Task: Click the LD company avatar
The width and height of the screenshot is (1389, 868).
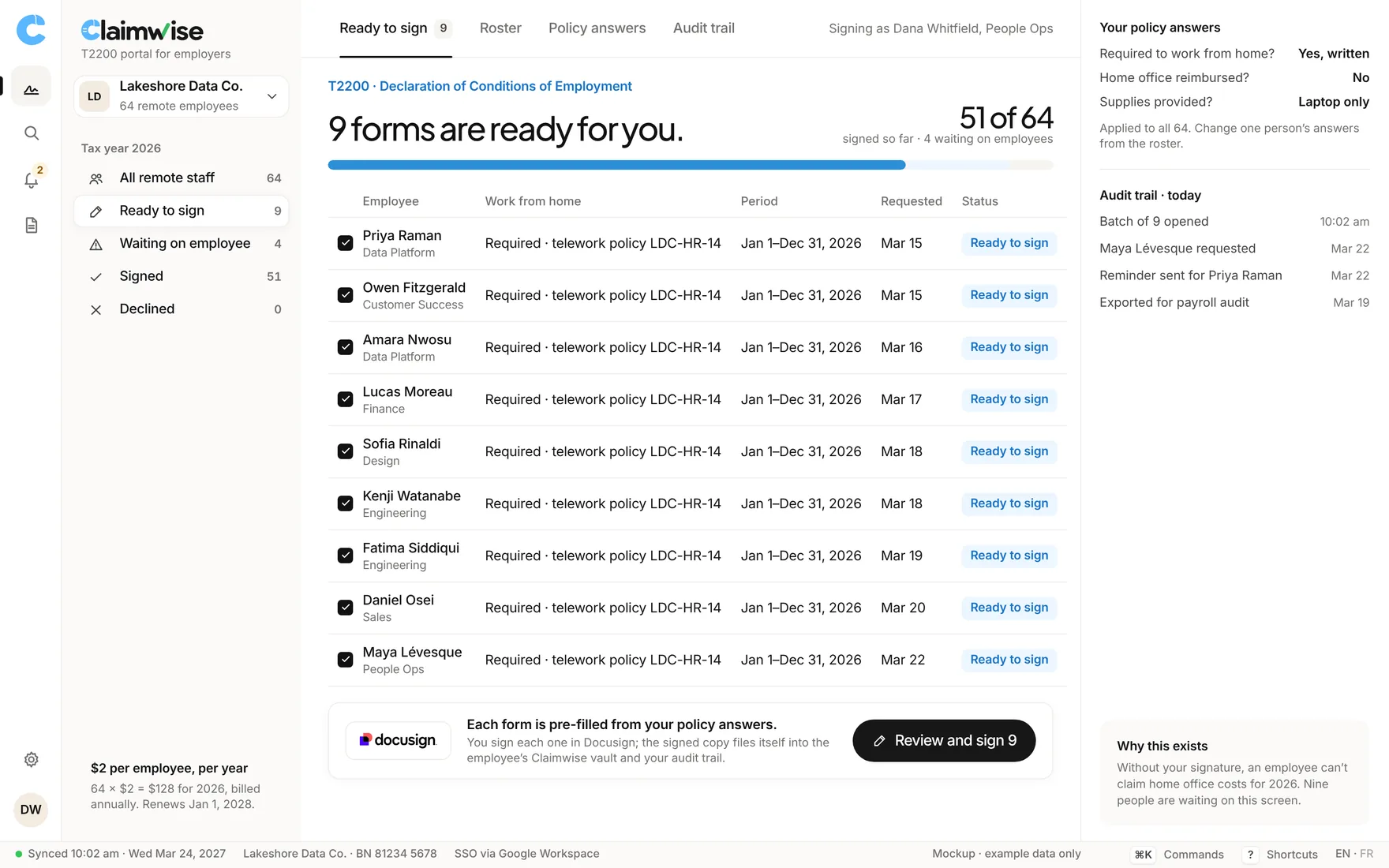Action: (x=95, y=96)
